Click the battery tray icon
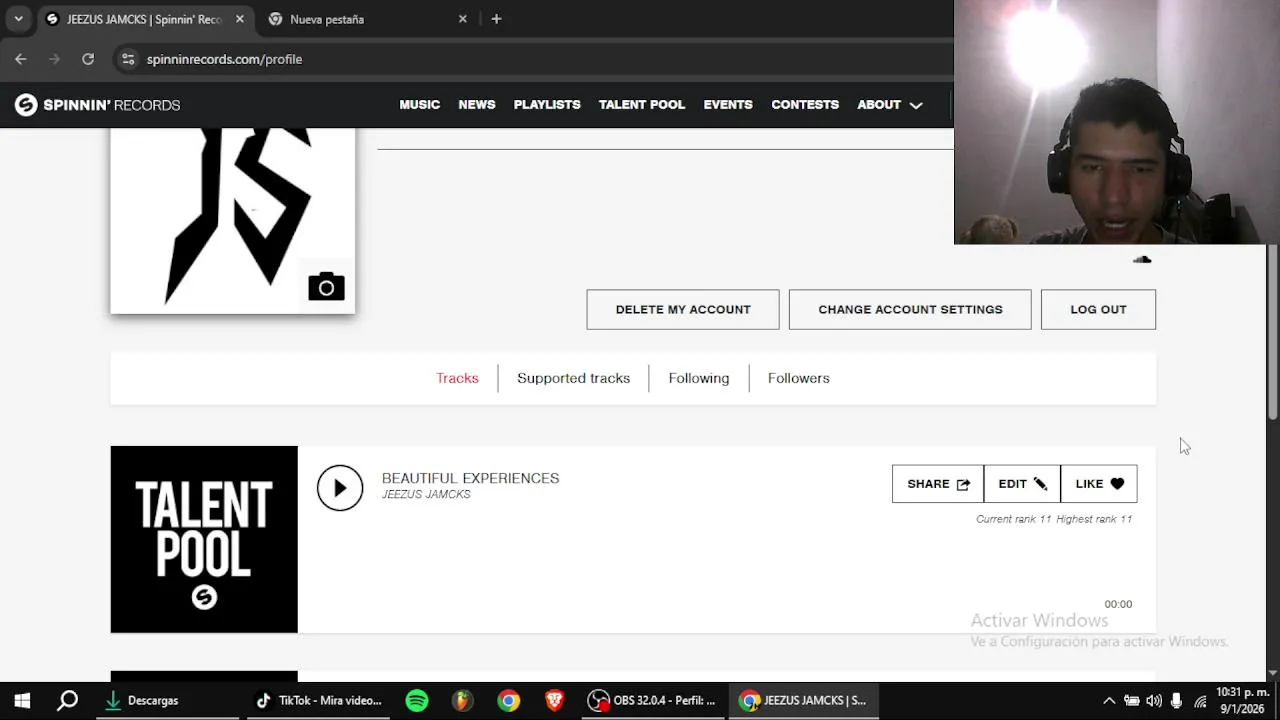The image size is (1280, 720). tap(1132, 701)
